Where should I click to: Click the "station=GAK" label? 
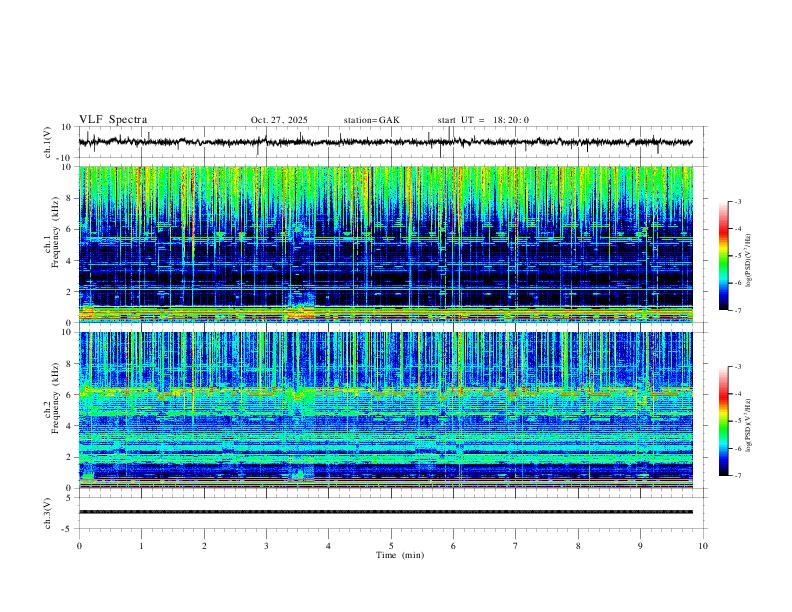click(371, 120)
